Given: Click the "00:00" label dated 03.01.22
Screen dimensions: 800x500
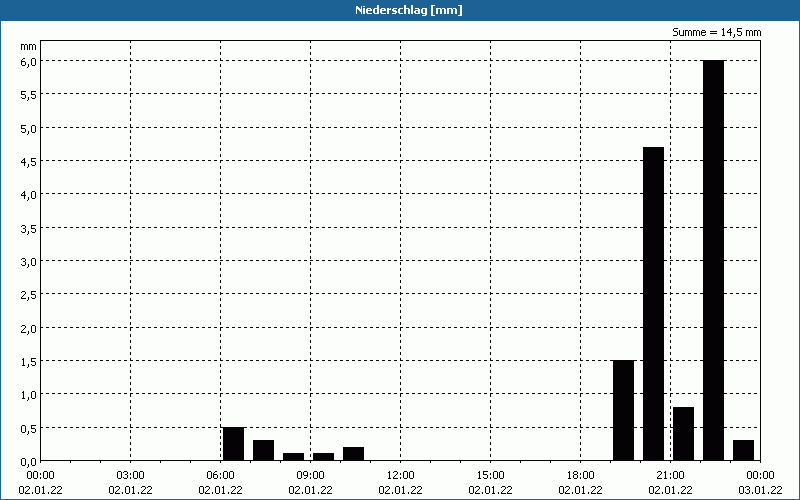Looking at the screenshot, I should (760, 476).
